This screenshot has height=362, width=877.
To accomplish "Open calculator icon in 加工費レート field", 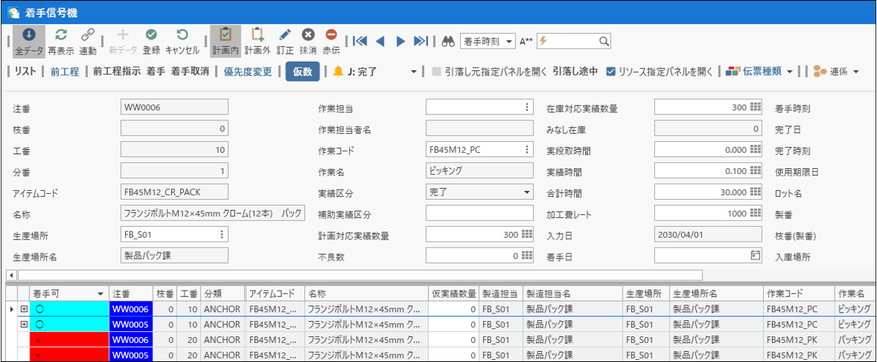I will pos(756,213).
